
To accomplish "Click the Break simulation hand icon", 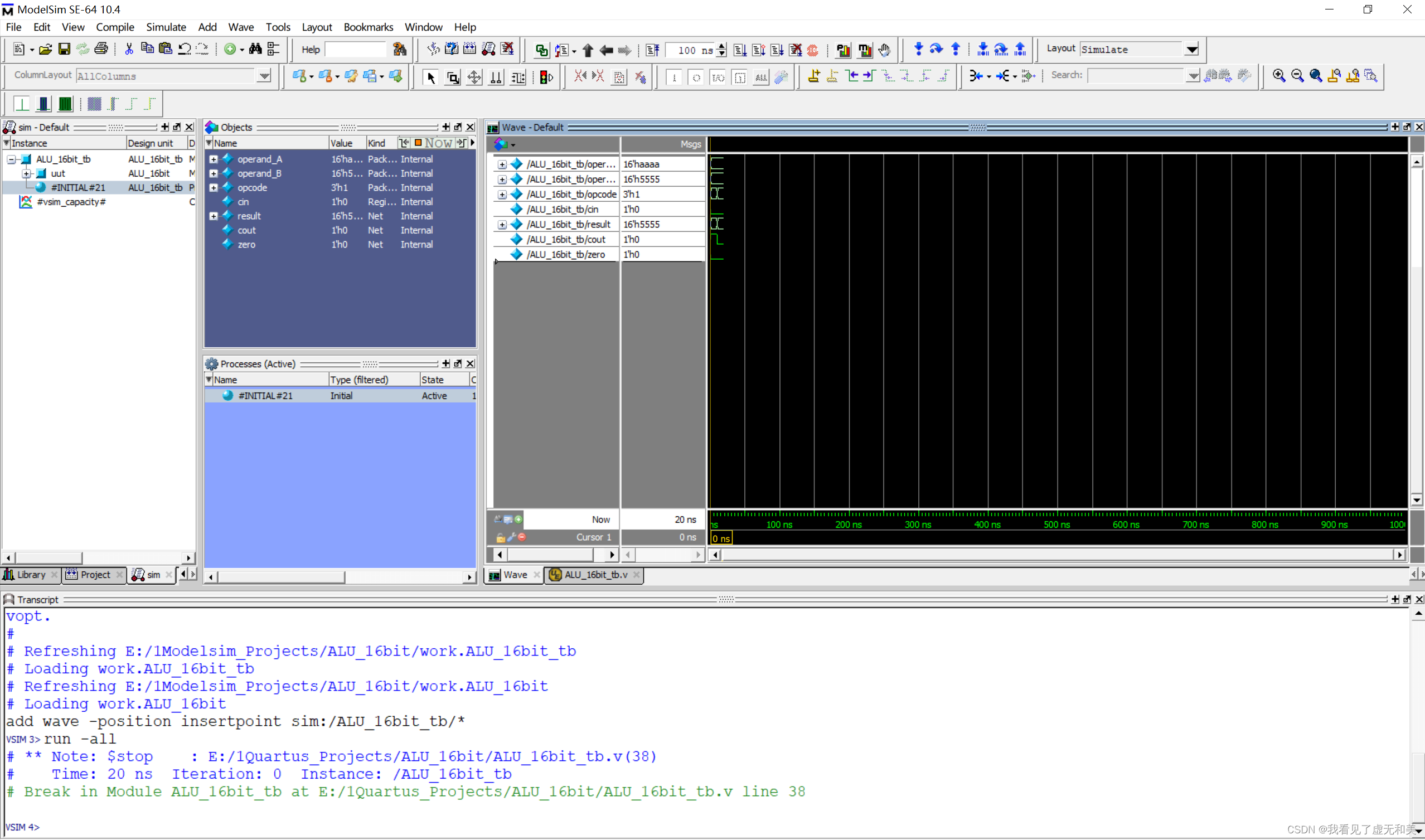I will pyautogui.click(x=884, y=50).
